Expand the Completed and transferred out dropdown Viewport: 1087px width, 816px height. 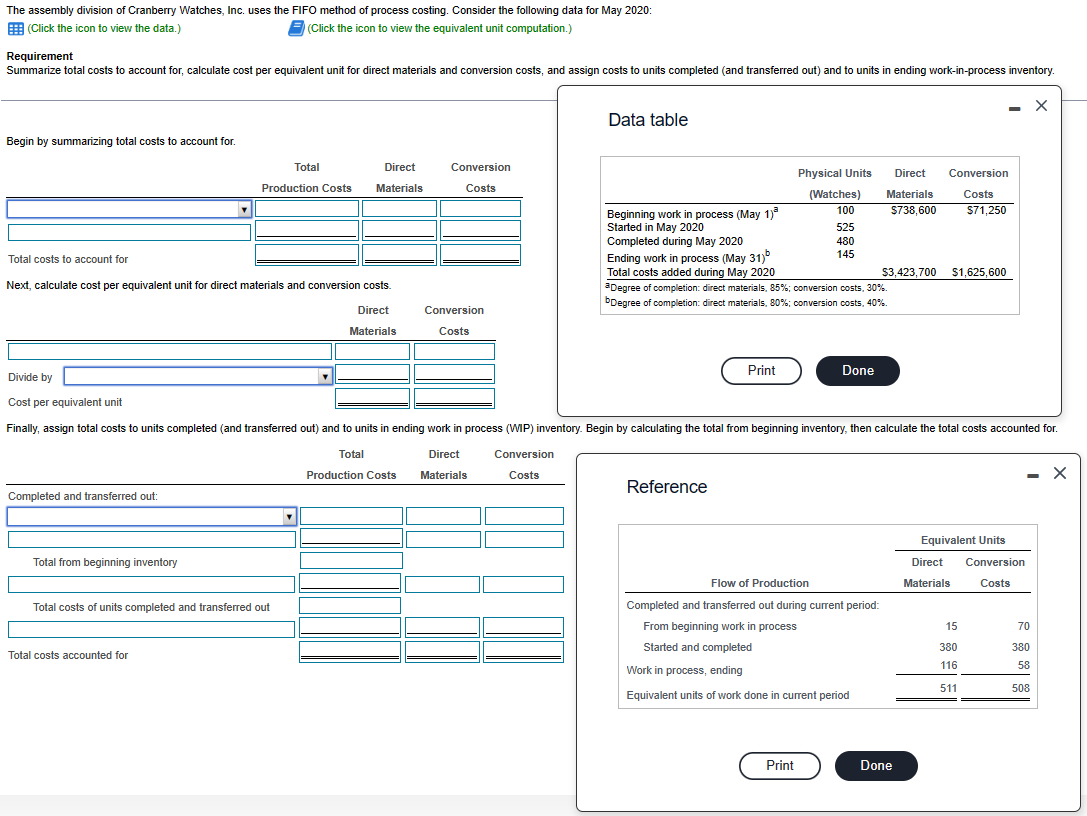[152, 515]
